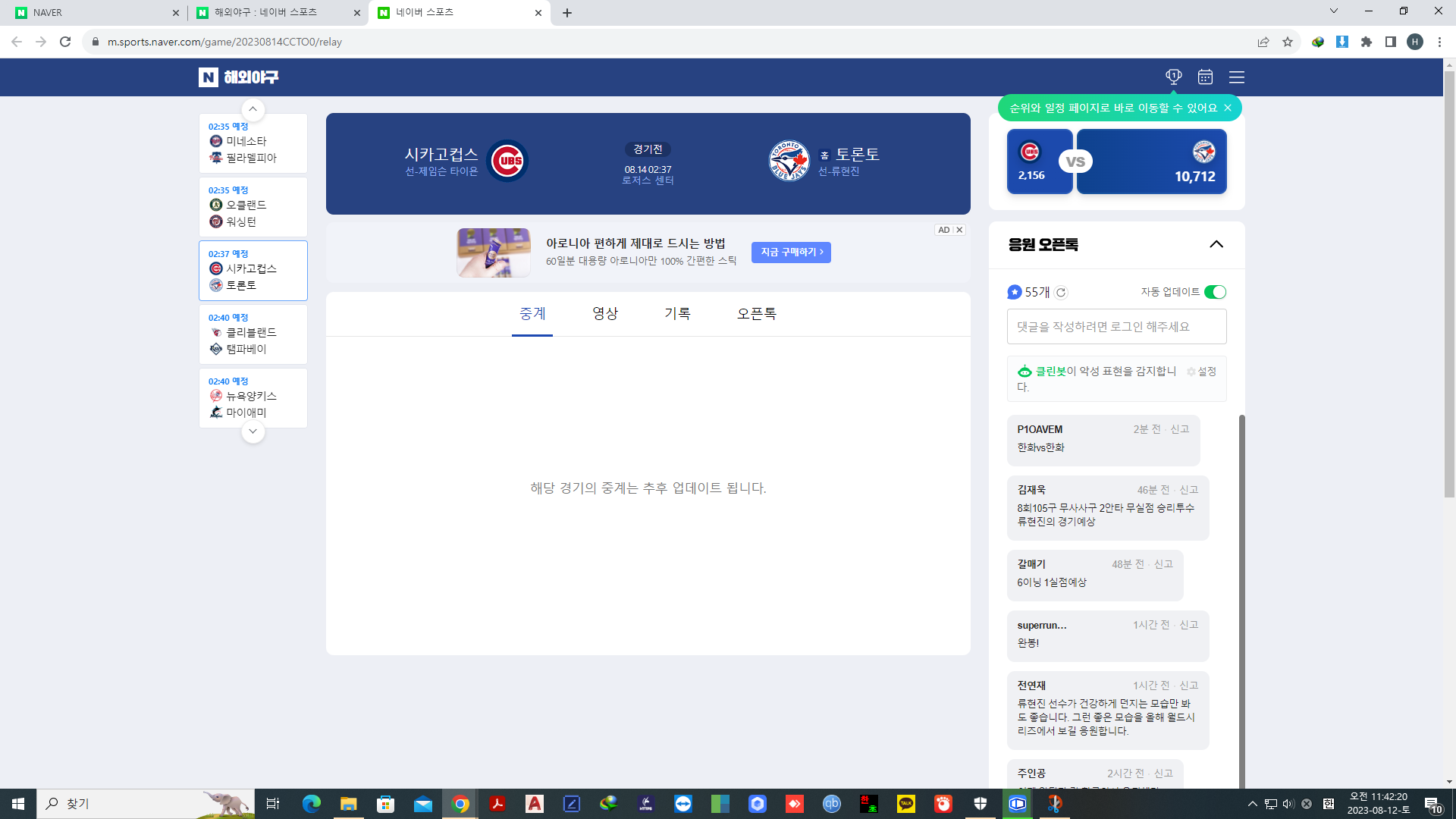Open Chrome profile H avatar

tap(1415, 42)
